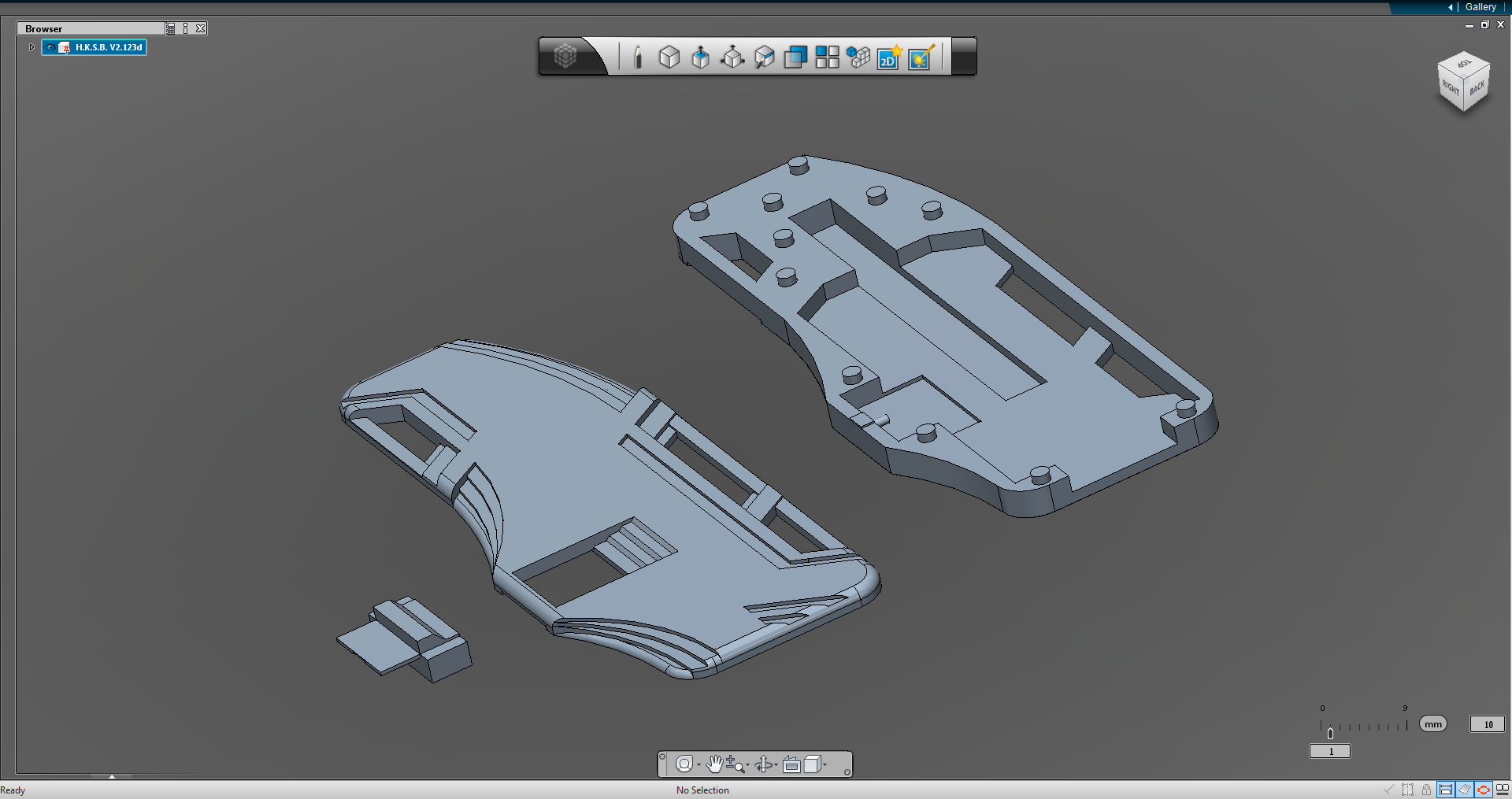Image resolution: width=1512 pixels, height=799 pixels.
Task: Activate the Pan hand tool
Action: pos(714,764)
